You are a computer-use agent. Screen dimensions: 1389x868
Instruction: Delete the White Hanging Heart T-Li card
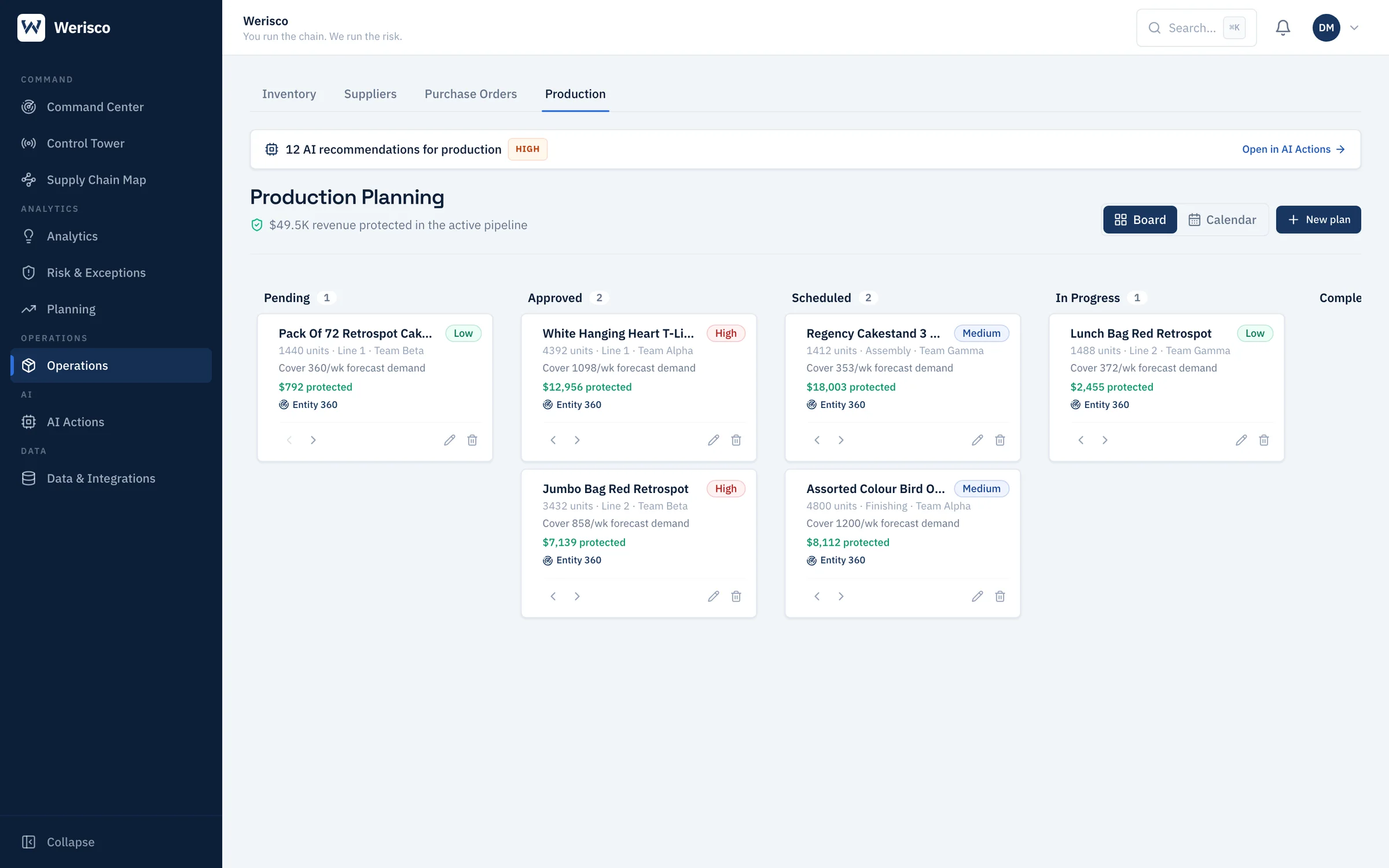tap(736, 440)
